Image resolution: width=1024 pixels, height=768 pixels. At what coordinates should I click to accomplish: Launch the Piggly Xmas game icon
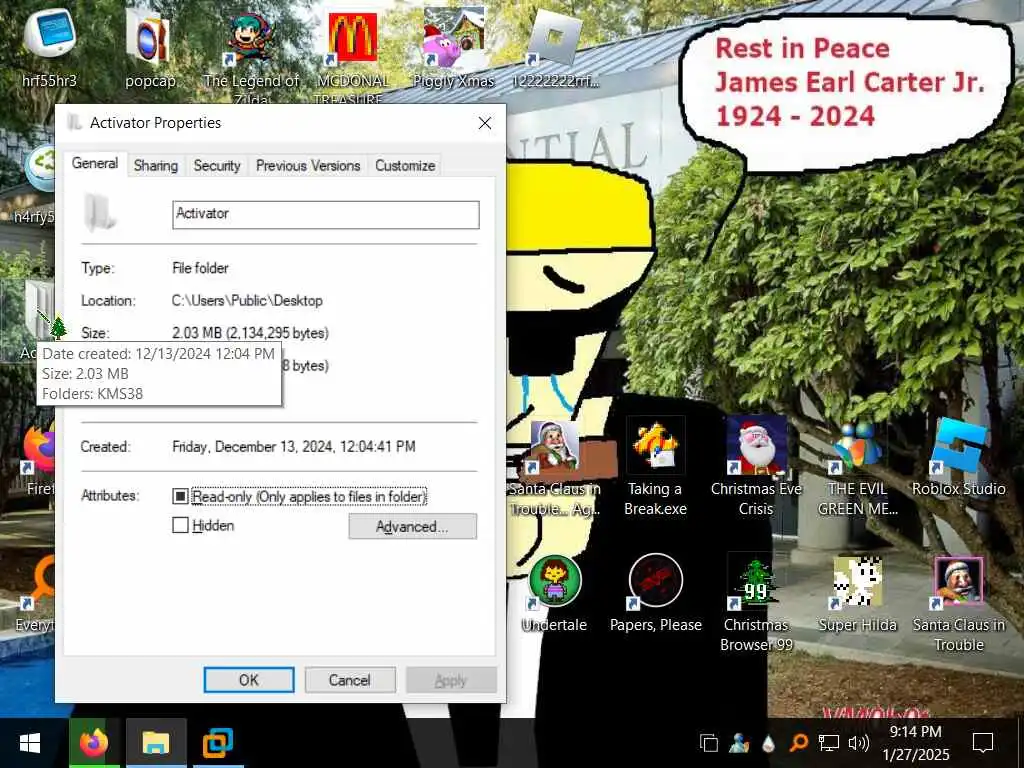click(x=453, y=50)
